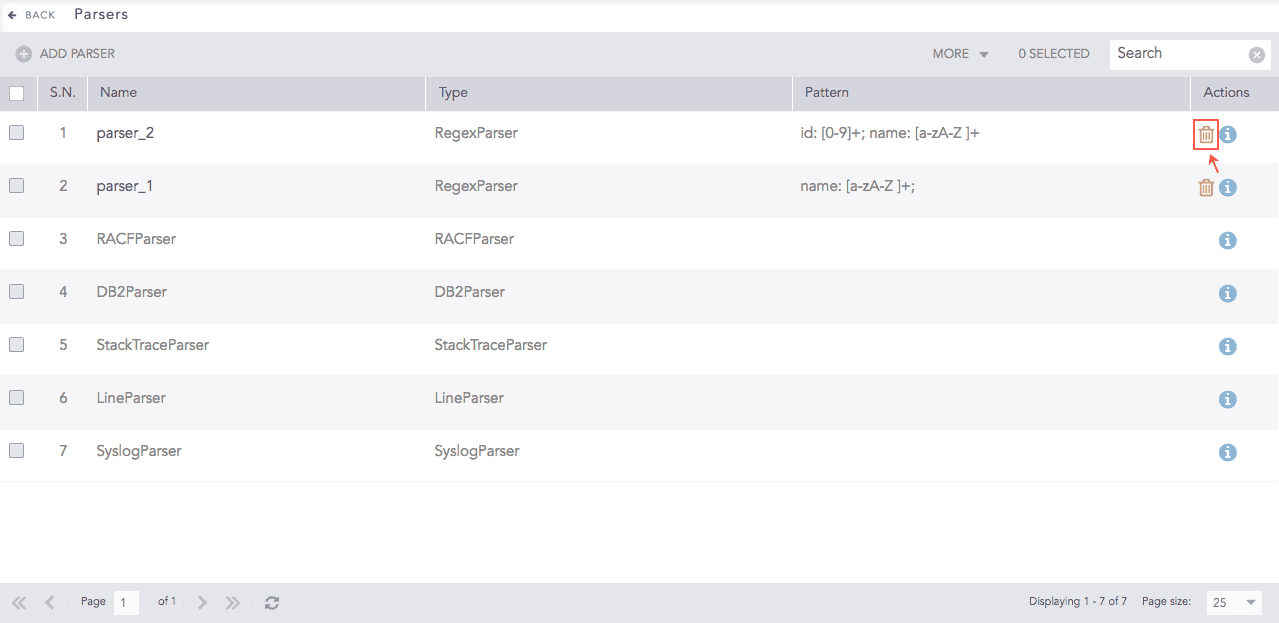1279x623 pixels.
Task: Check the RACFParser row checkbox
Action: pos(16,239)
